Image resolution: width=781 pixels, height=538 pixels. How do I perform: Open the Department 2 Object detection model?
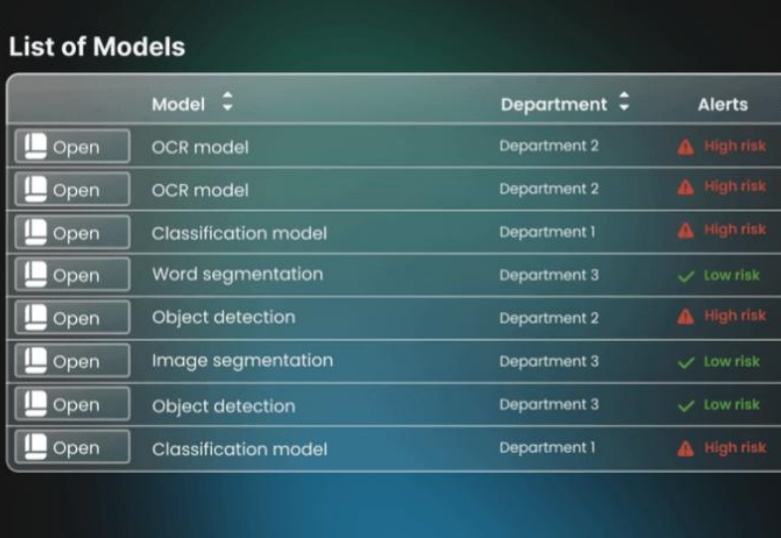pyautogui.click(x=73, y=318)
